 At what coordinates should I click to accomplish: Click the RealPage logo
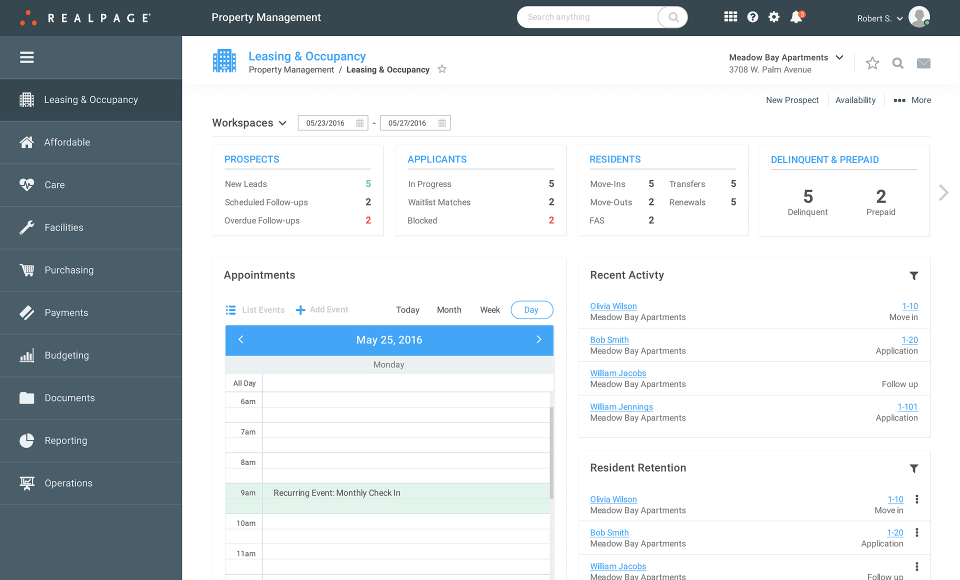(x=84, y=18)
